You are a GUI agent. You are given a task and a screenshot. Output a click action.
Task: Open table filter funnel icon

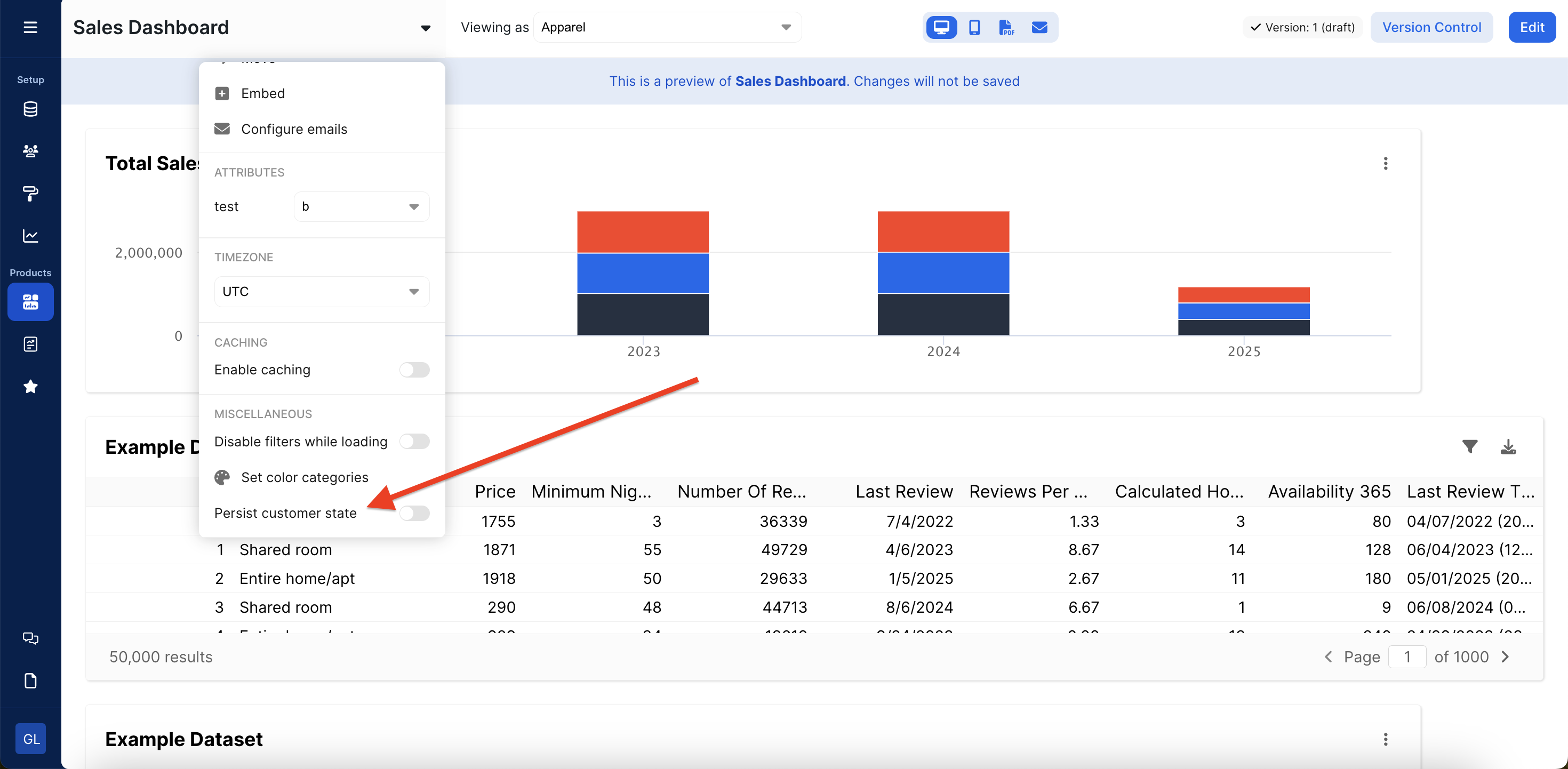[1469, 447]
